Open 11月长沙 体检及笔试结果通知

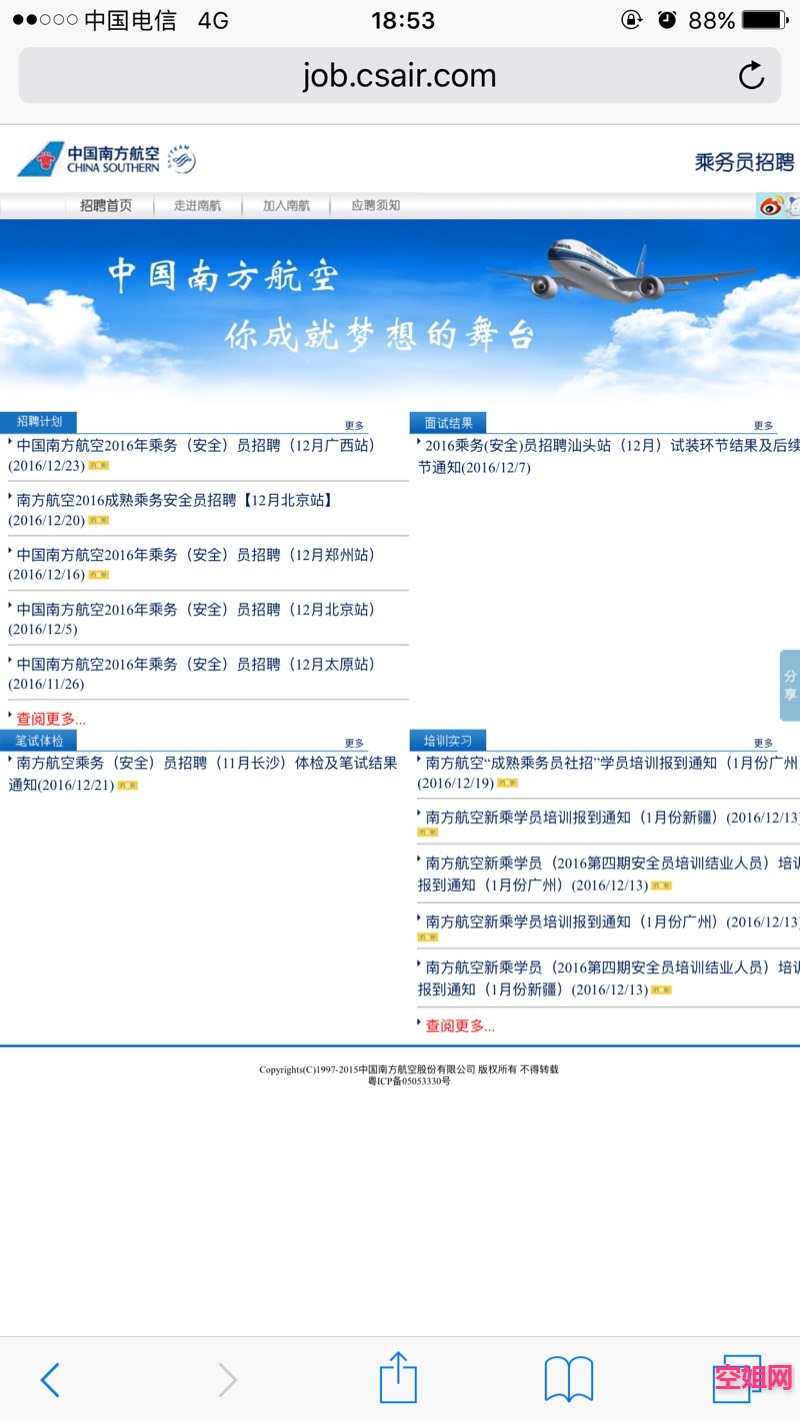click(x=203, y=773)
